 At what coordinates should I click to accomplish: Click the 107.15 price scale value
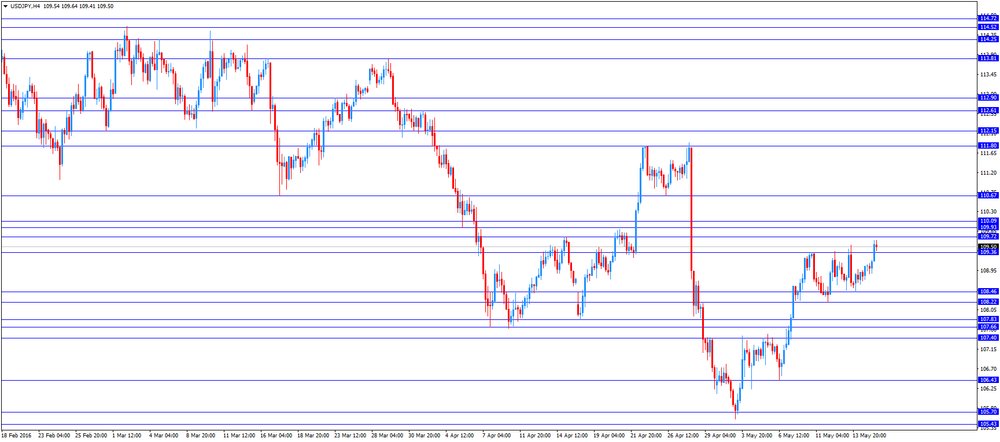(x=988, y=350)
